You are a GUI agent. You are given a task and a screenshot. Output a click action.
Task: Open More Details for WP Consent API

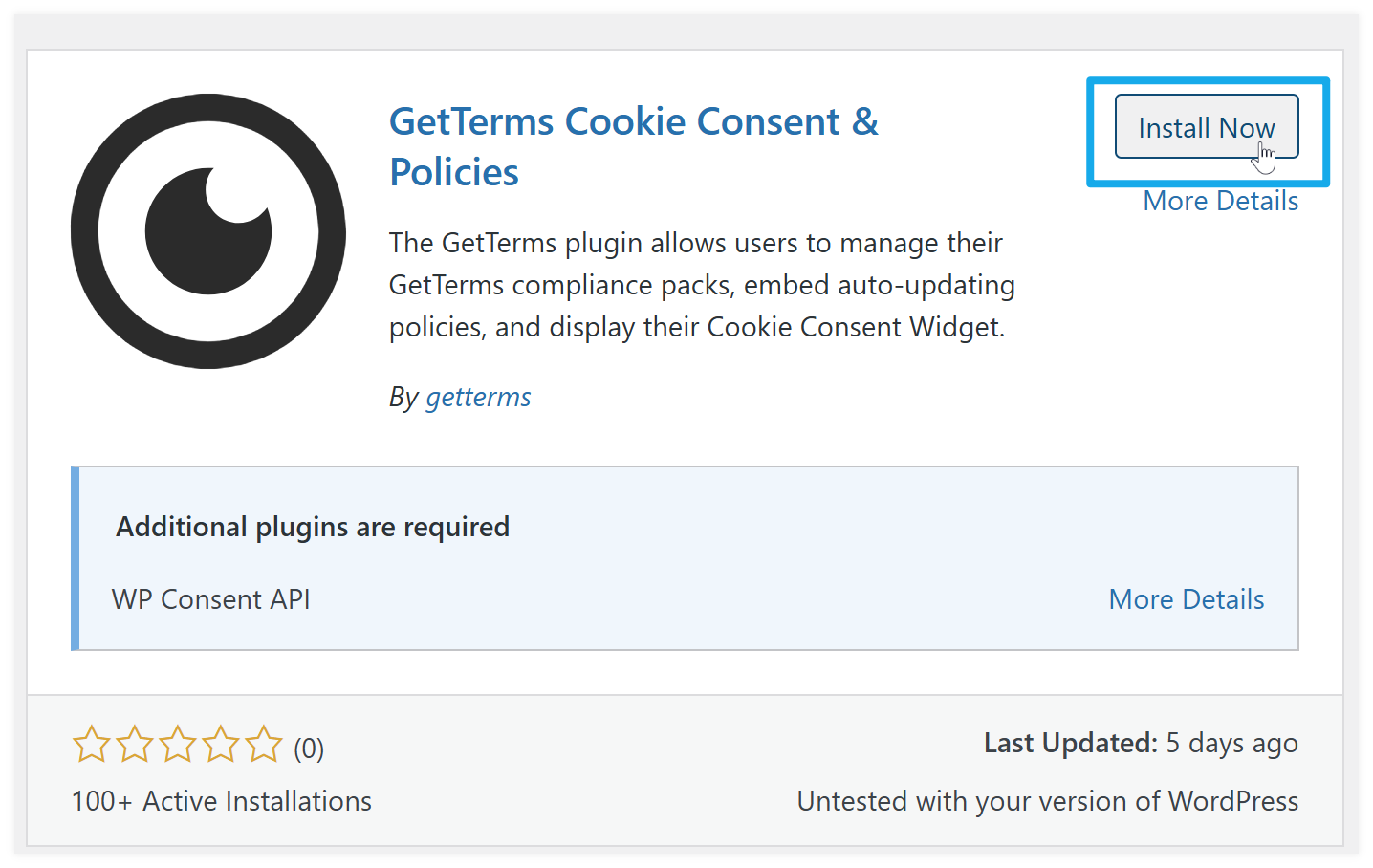coord(1186,599)
